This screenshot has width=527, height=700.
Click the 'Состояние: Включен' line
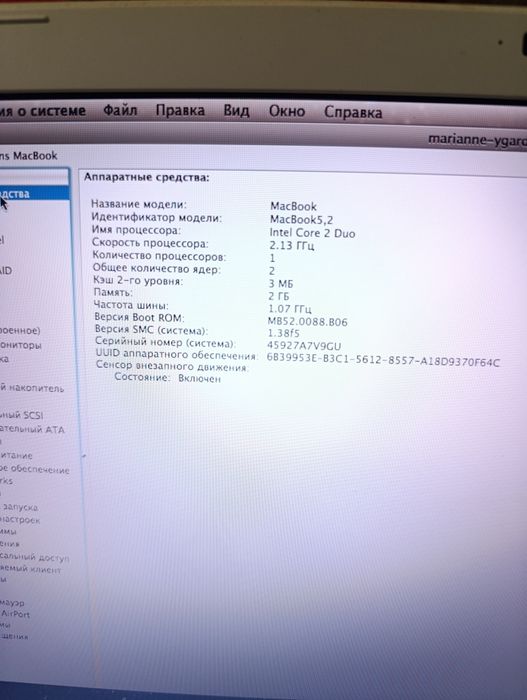[167, 378]
